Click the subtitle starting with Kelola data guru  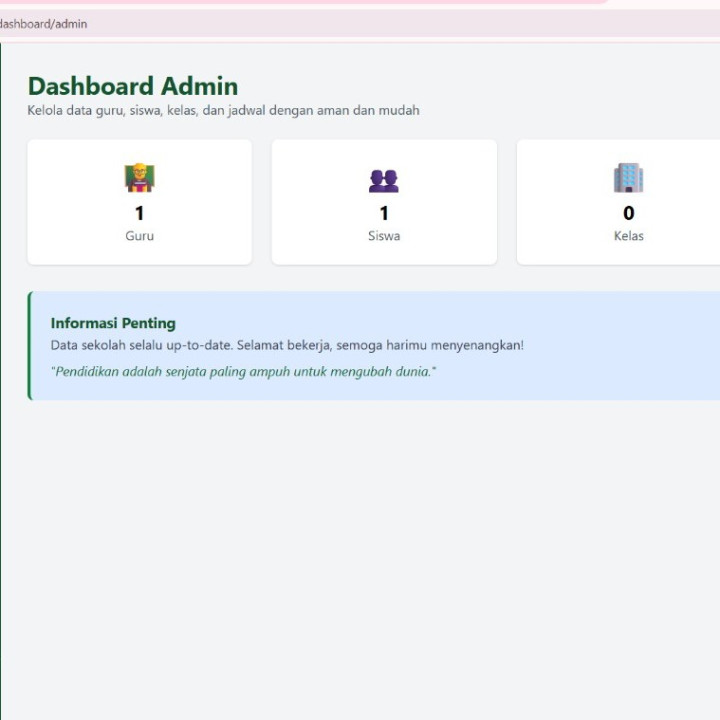point(223,110)
